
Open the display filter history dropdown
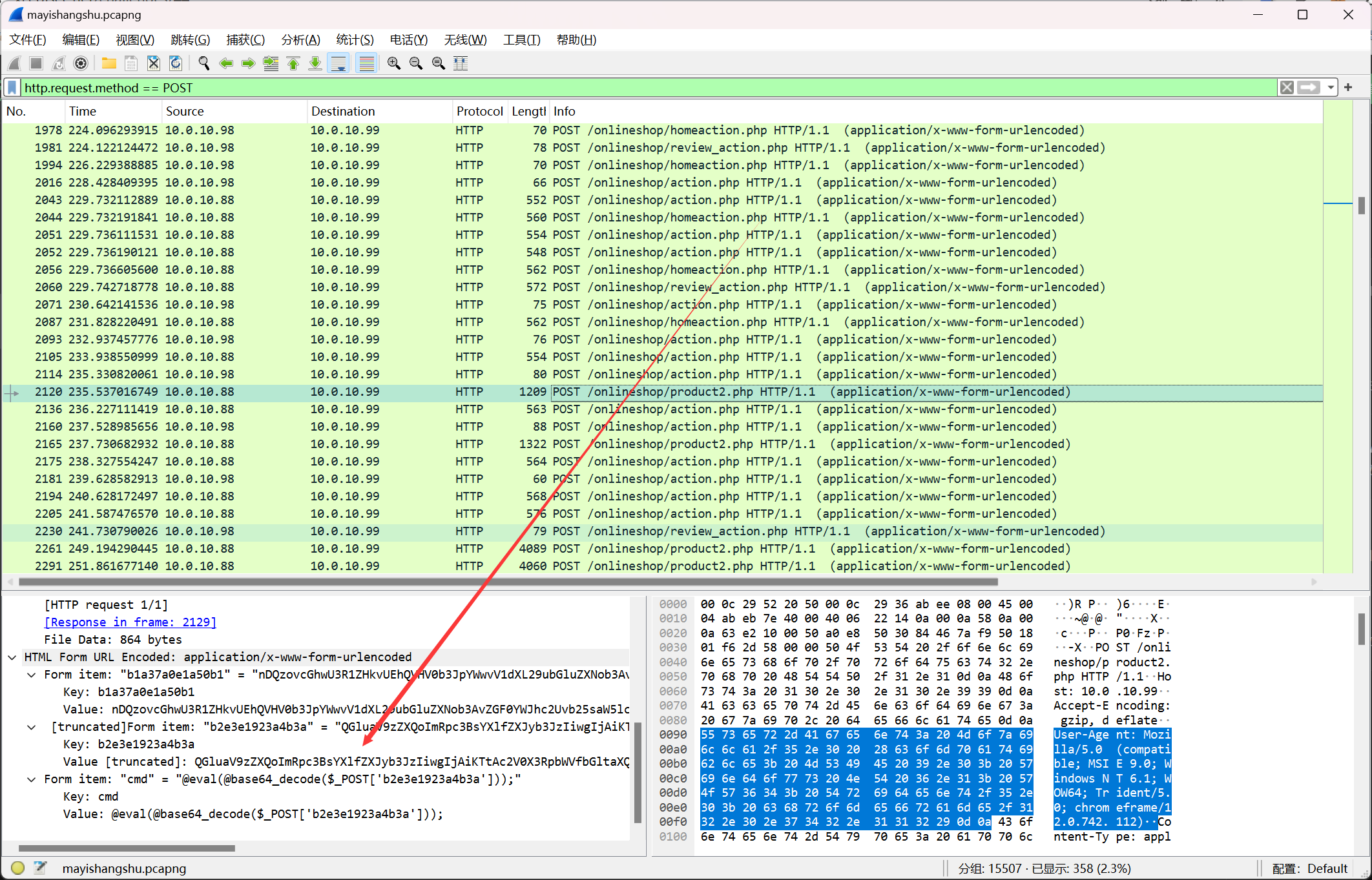pos(1331,87)
